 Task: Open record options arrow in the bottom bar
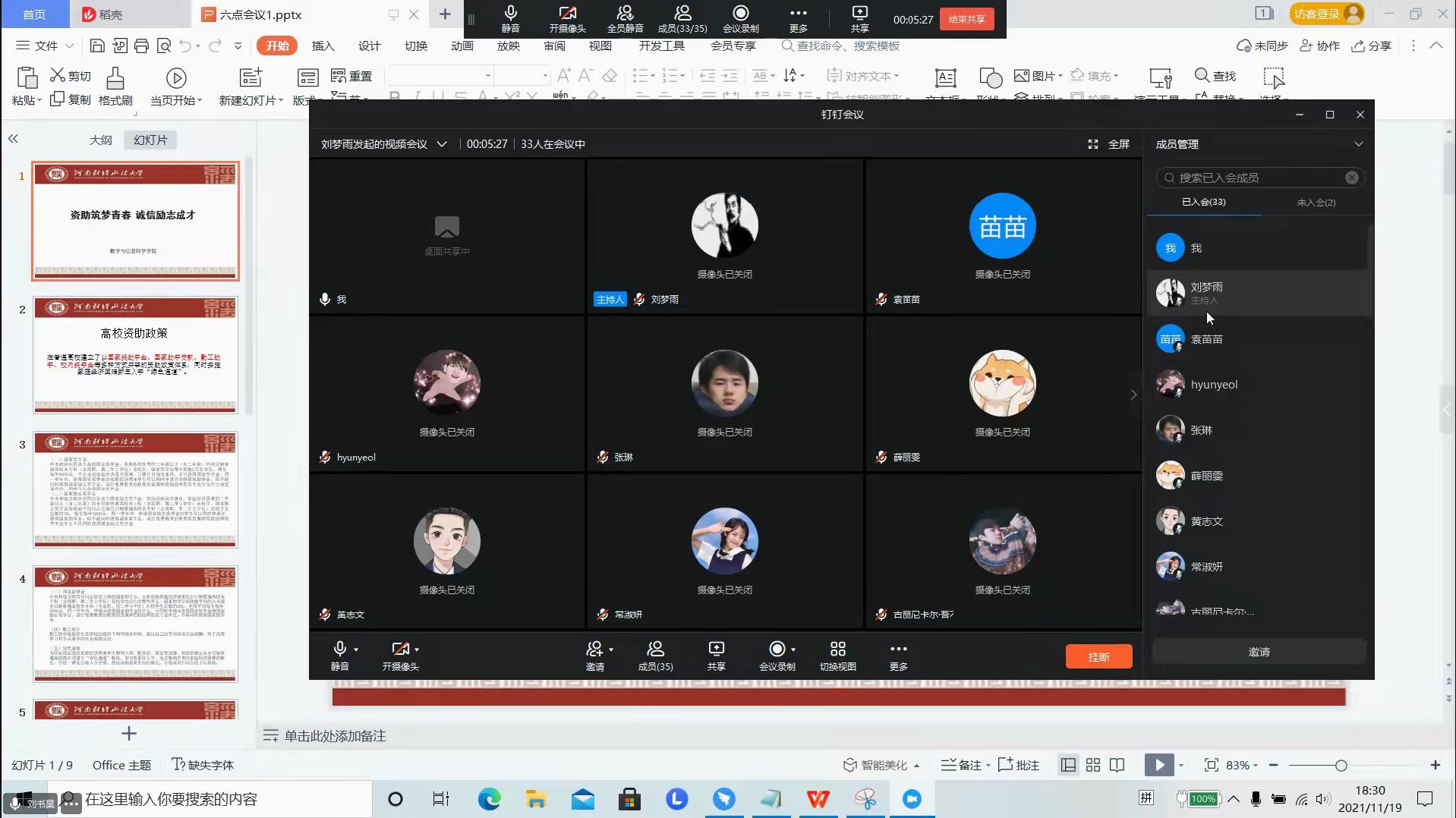[x=793, y=650]
